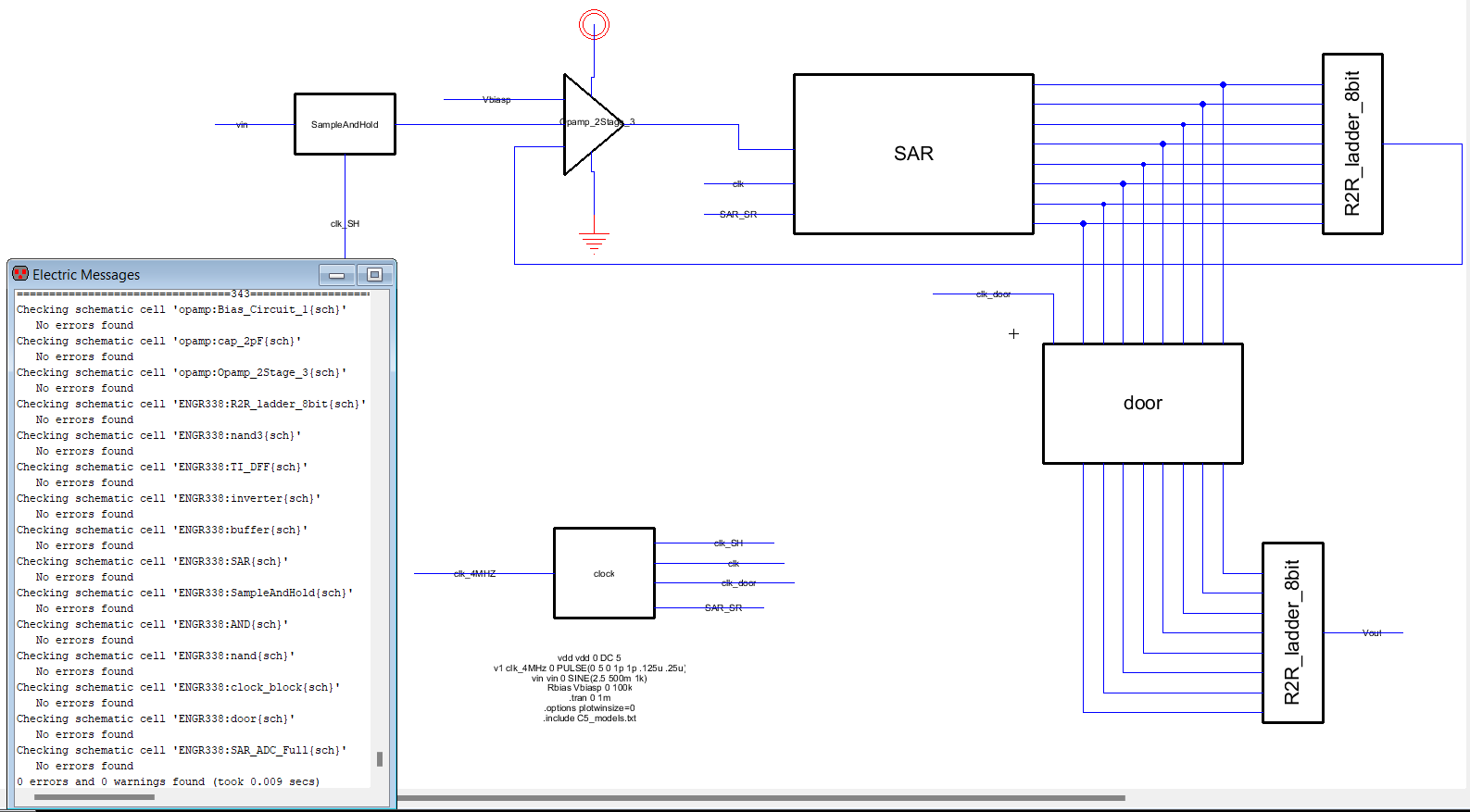Click the Messages vertical scrollbar thumb
The width and height of the screenshot is (1470, 812).
click(380, 759)
